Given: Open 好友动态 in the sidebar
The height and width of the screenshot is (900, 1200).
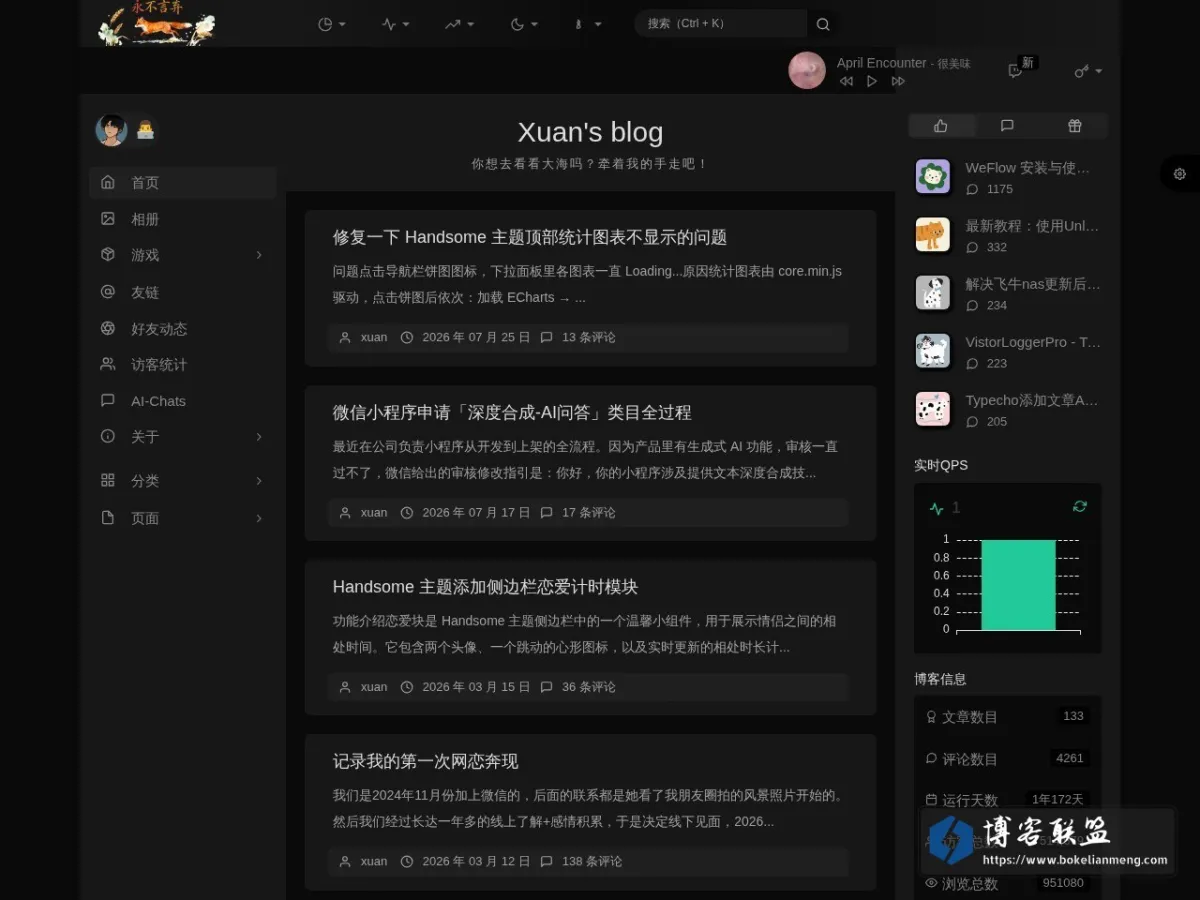Looking at the screenshot, I should [x=183, y=328].
